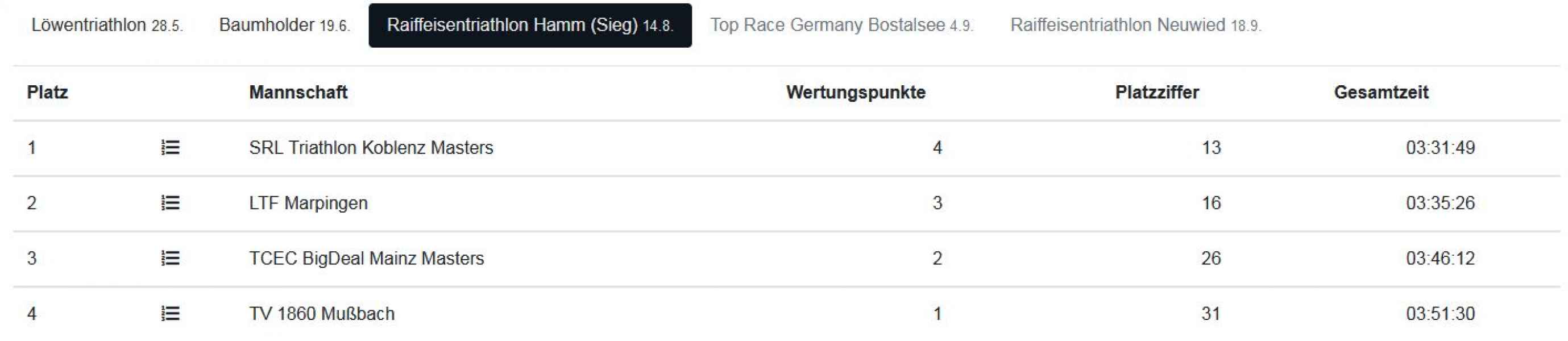This screenshot has height=341, width=1568.
Task: Click total time 03:31:49 cell
Action: point(1440,147)
